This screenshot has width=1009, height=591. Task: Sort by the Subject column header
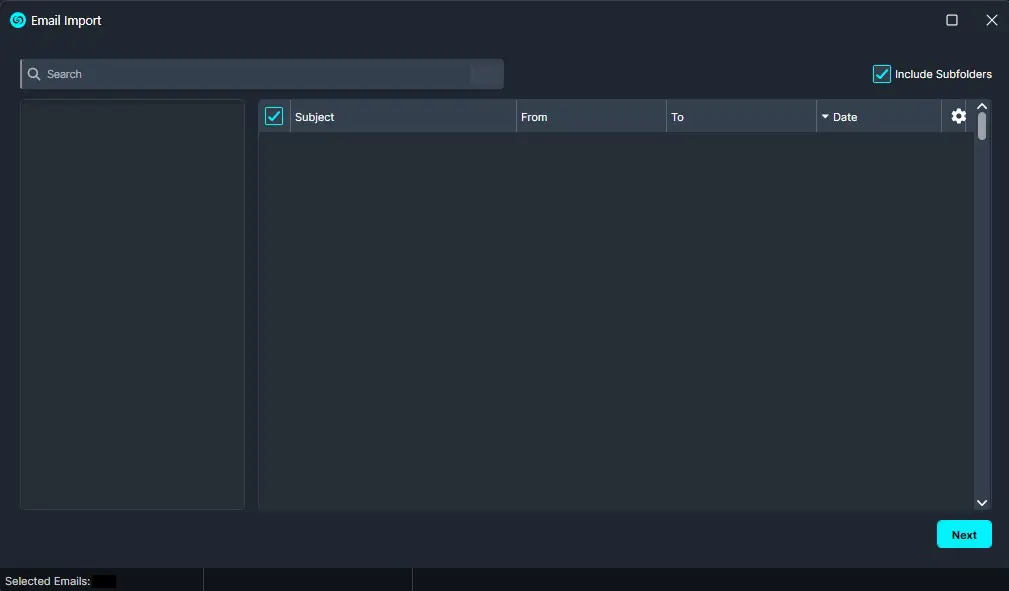[x=403, y=117]
